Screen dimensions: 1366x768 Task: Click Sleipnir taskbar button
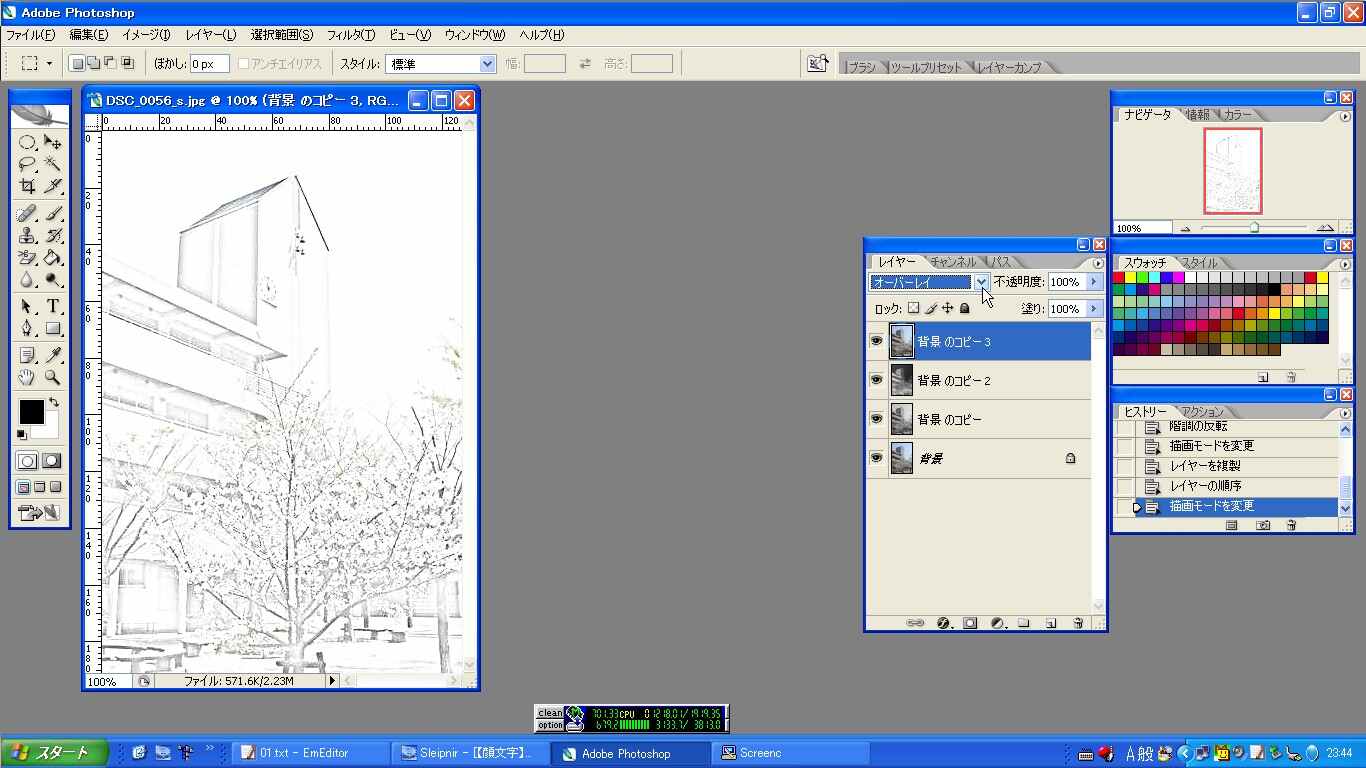point(469,753)
